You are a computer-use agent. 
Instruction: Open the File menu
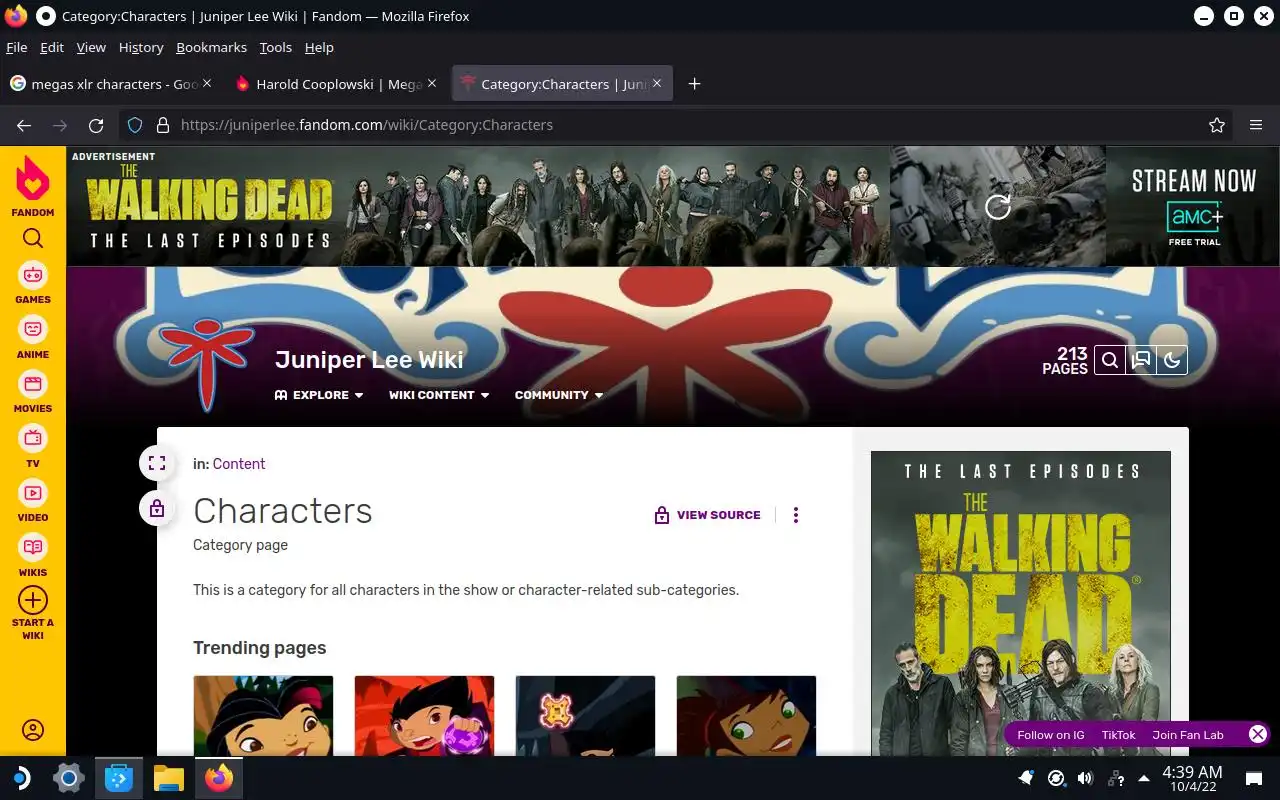tap(17, 47)
